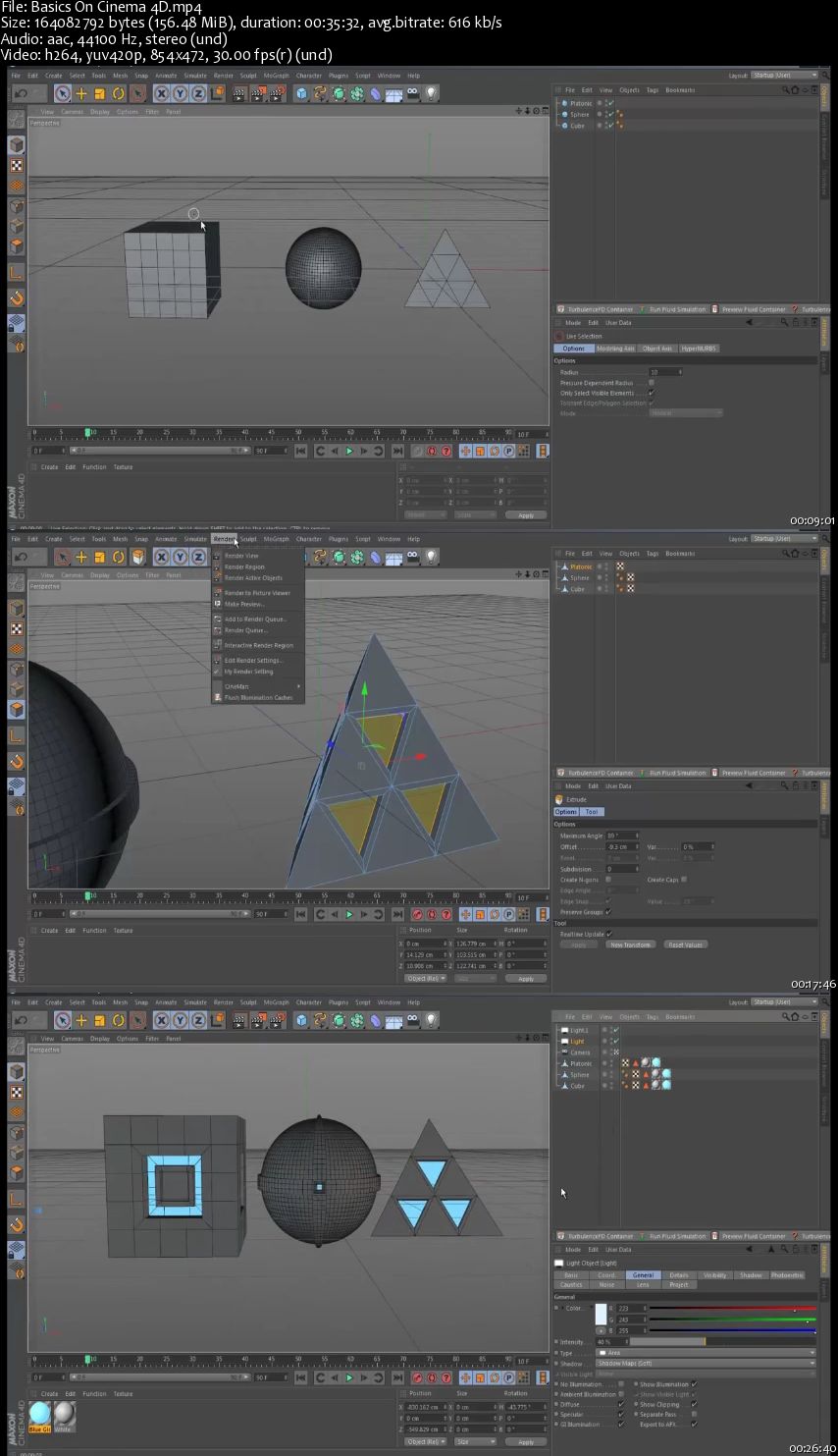Play the animation in the 00:09:01 frame
The image size is (838, 1456).
(x=349, y=451)
